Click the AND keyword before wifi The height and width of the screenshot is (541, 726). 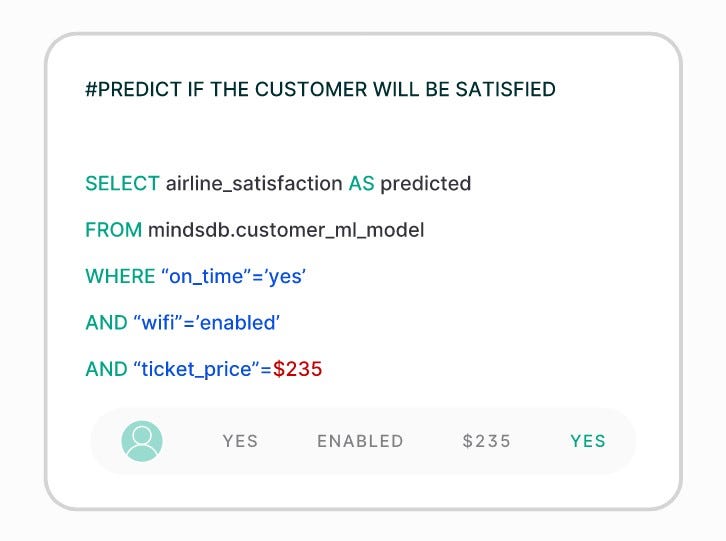point(106,322)
